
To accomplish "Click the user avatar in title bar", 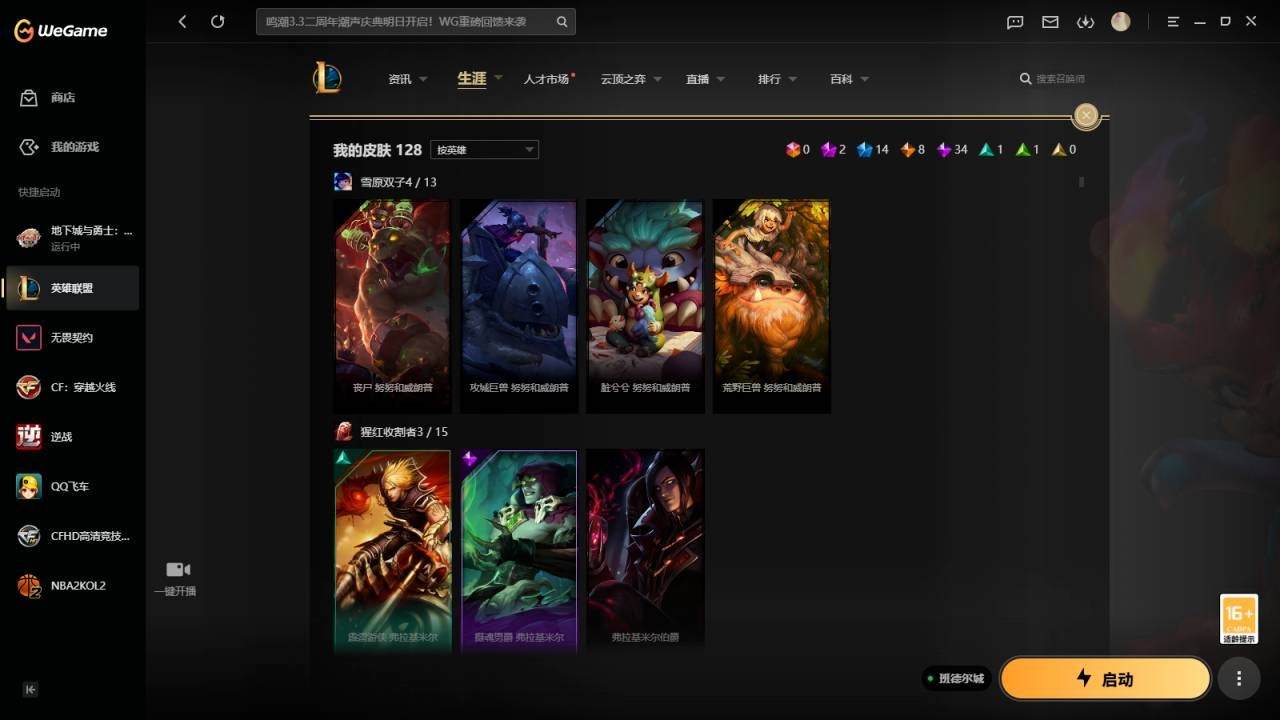I will (x=1121, y=21).
